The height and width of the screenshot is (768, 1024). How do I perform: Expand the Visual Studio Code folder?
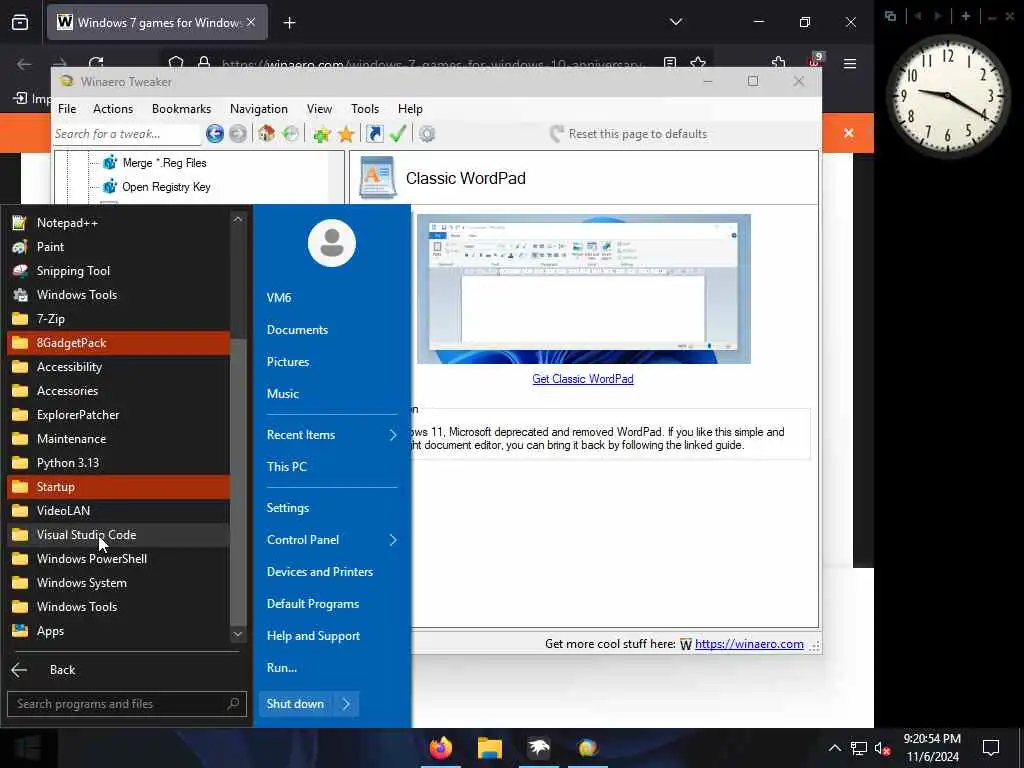click(x=118, y=535)
